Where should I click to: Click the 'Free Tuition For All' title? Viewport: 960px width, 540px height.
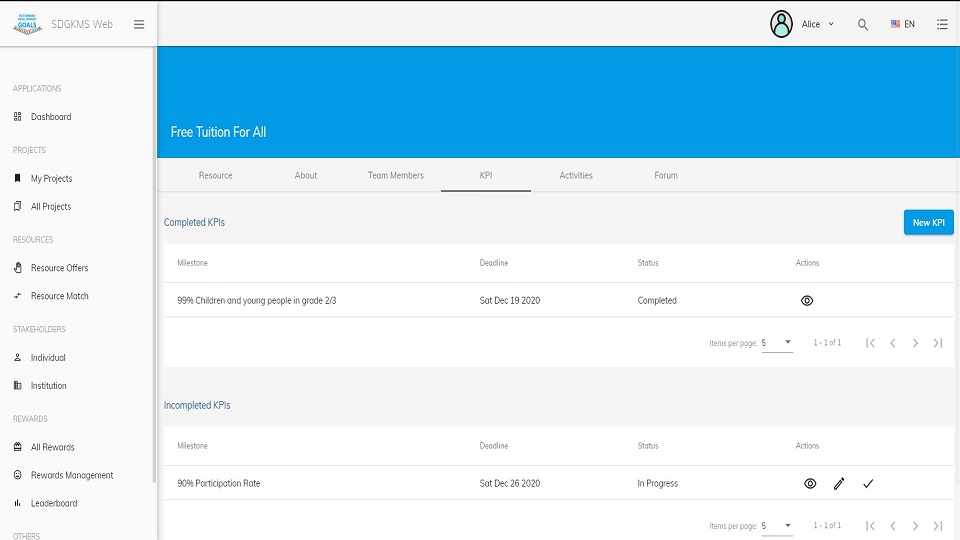[218, 132]
